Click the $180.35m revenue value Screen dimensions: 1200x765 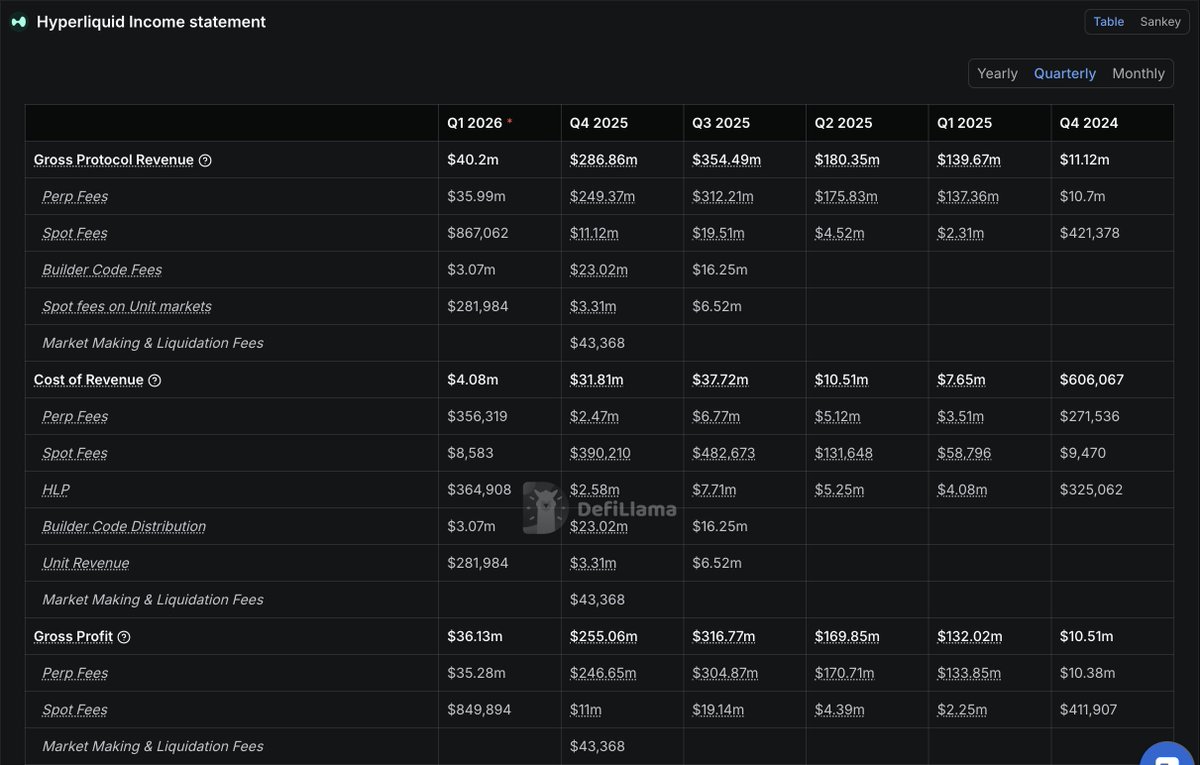[x=849, y=160]
